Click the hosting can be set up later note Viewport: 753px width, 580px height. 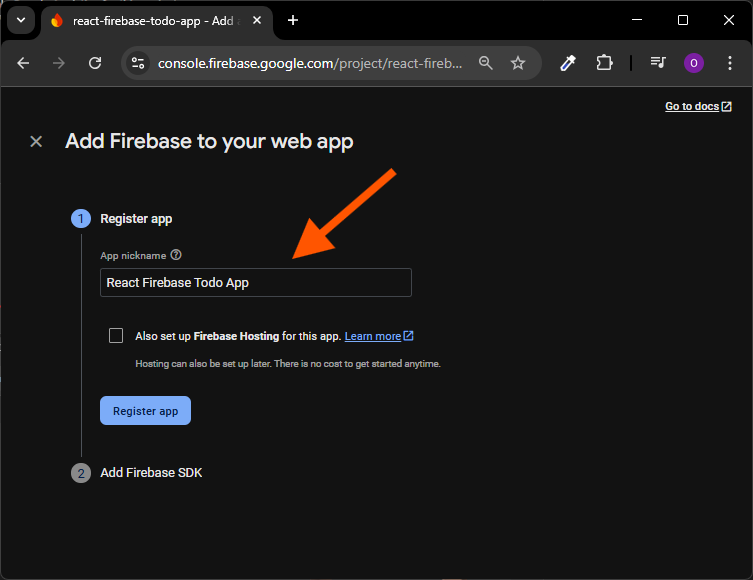[288, 364]
